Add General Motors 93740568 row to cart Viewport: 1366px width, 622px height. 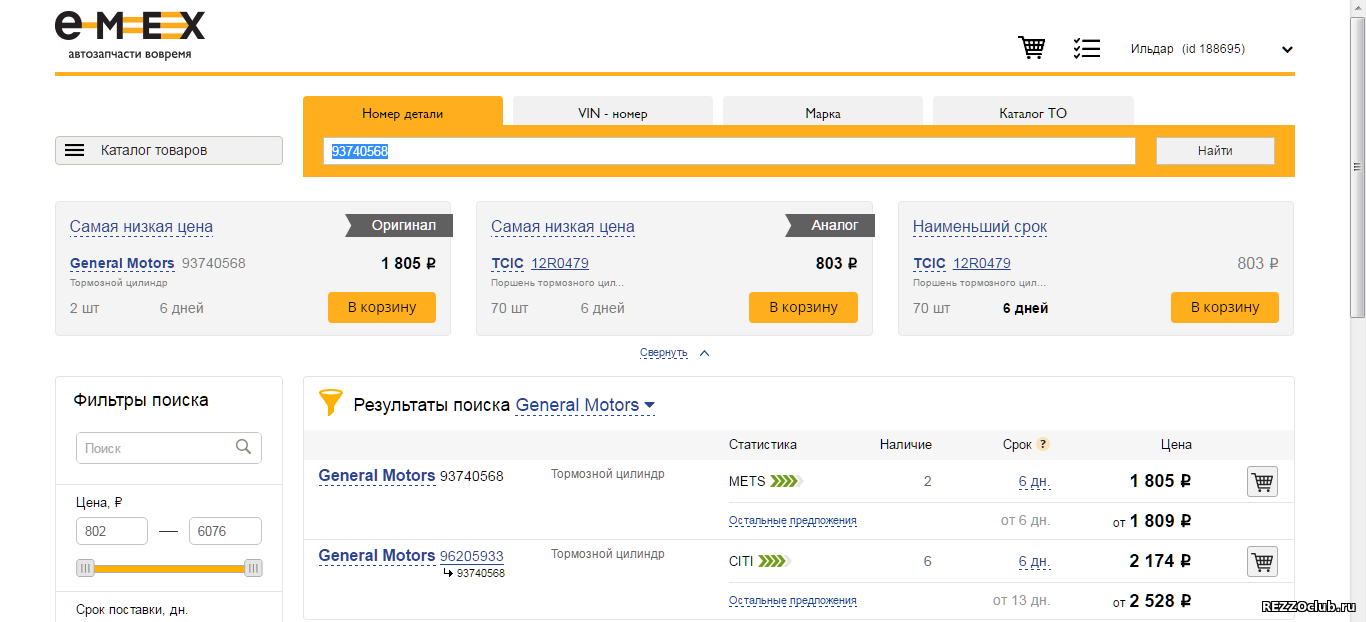coord(1262,482)
